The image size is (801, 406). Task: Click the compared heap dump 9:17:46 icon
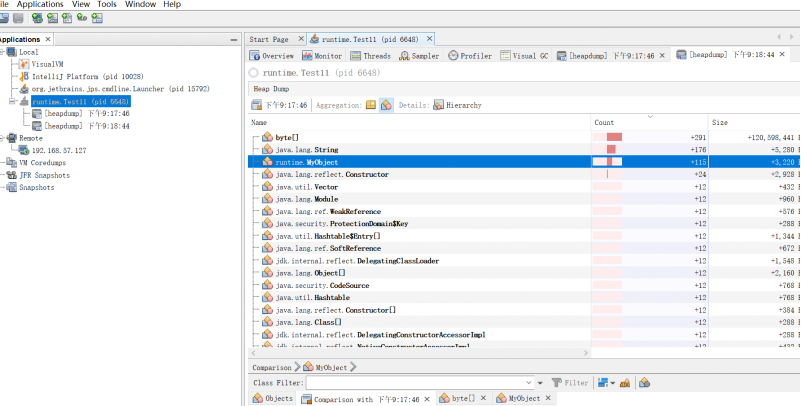click(256, 105)
